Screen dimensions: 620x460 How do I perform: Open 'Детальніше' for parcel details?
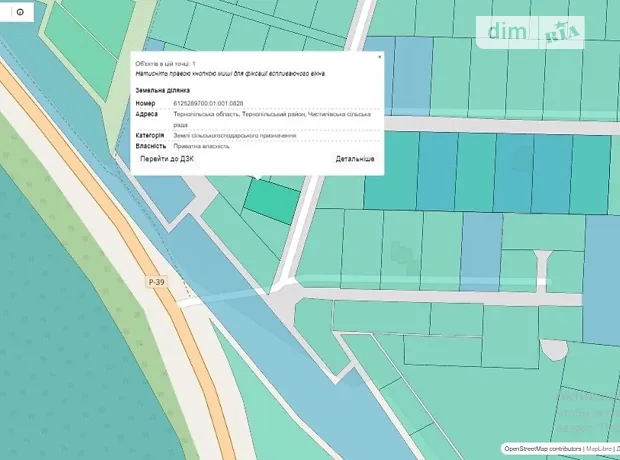[x=355, y=159]
